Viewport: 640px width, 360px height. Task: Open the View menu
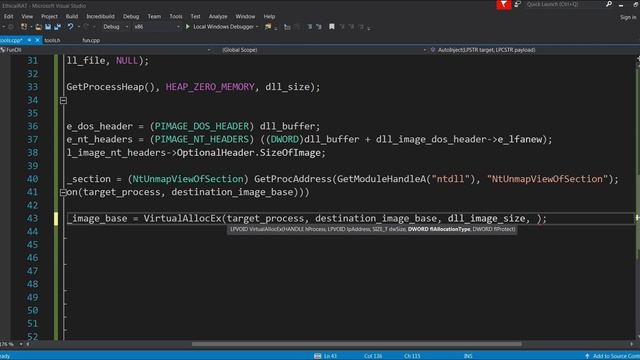[x=27, y=16]
